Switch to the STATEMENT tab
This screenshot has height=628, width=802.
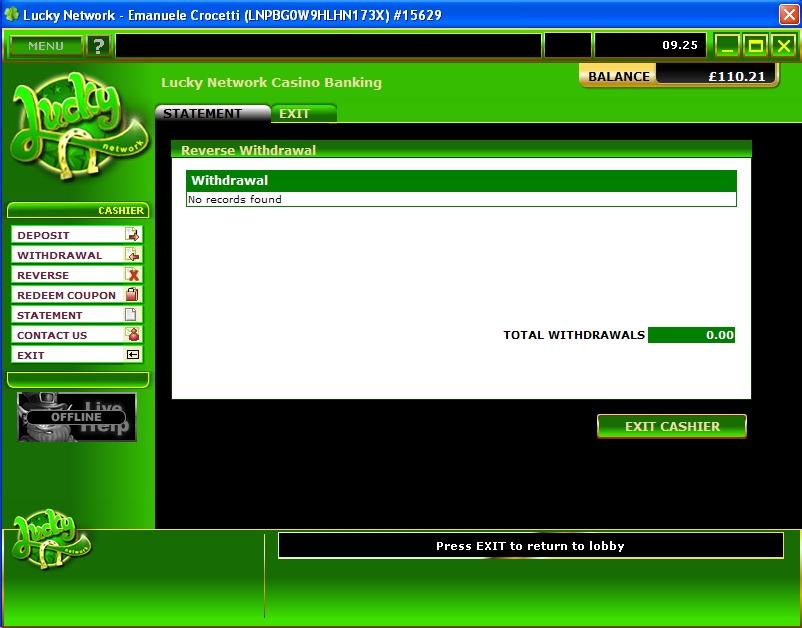212,114
